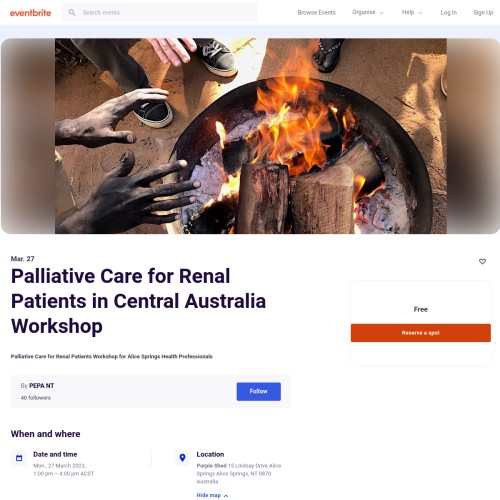500x500 pixels.
Task: Select Sign Up in the header
Action: [483, 12]
